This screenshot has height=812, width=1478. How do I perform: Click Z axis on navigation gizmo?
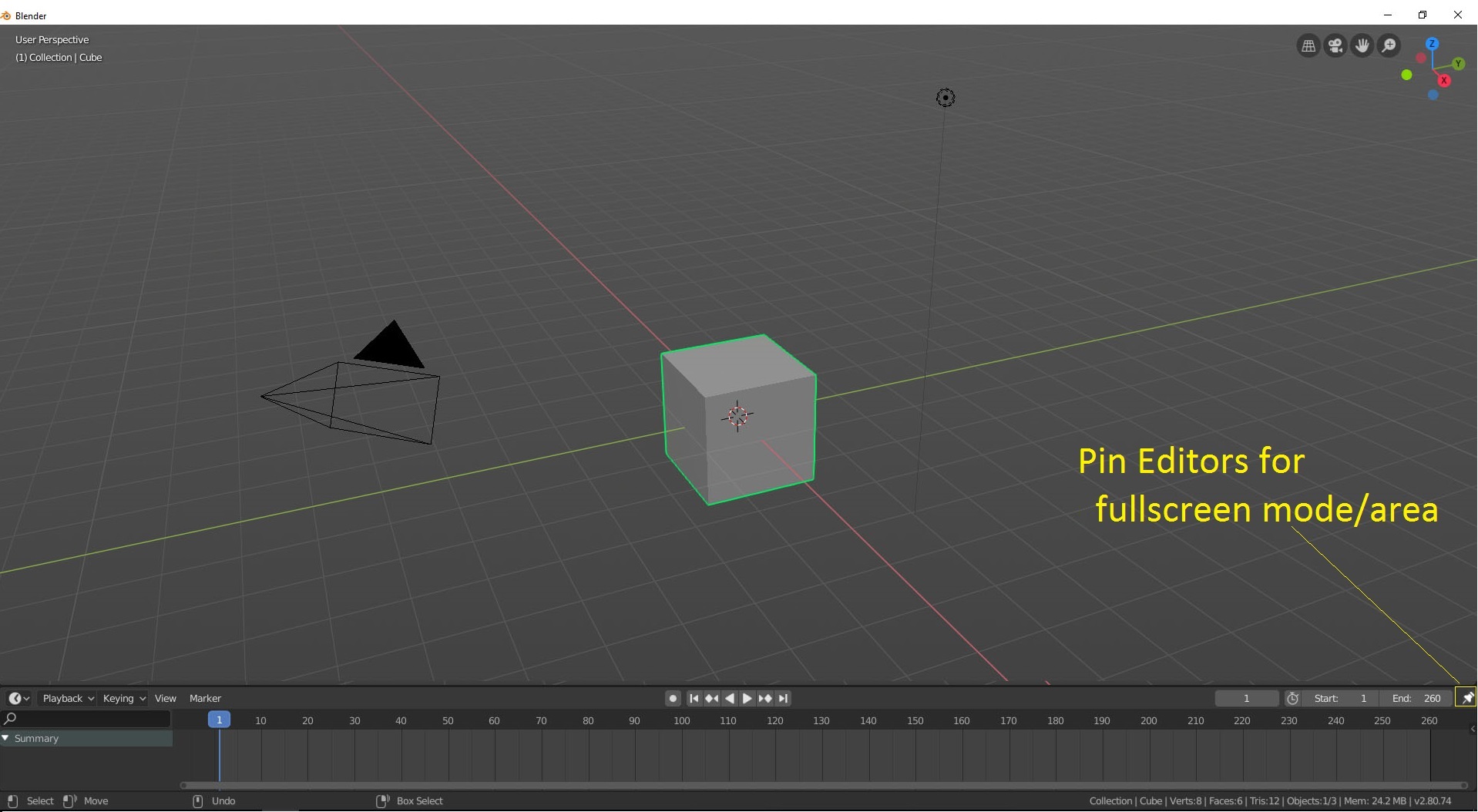[x=1432, y=44]
